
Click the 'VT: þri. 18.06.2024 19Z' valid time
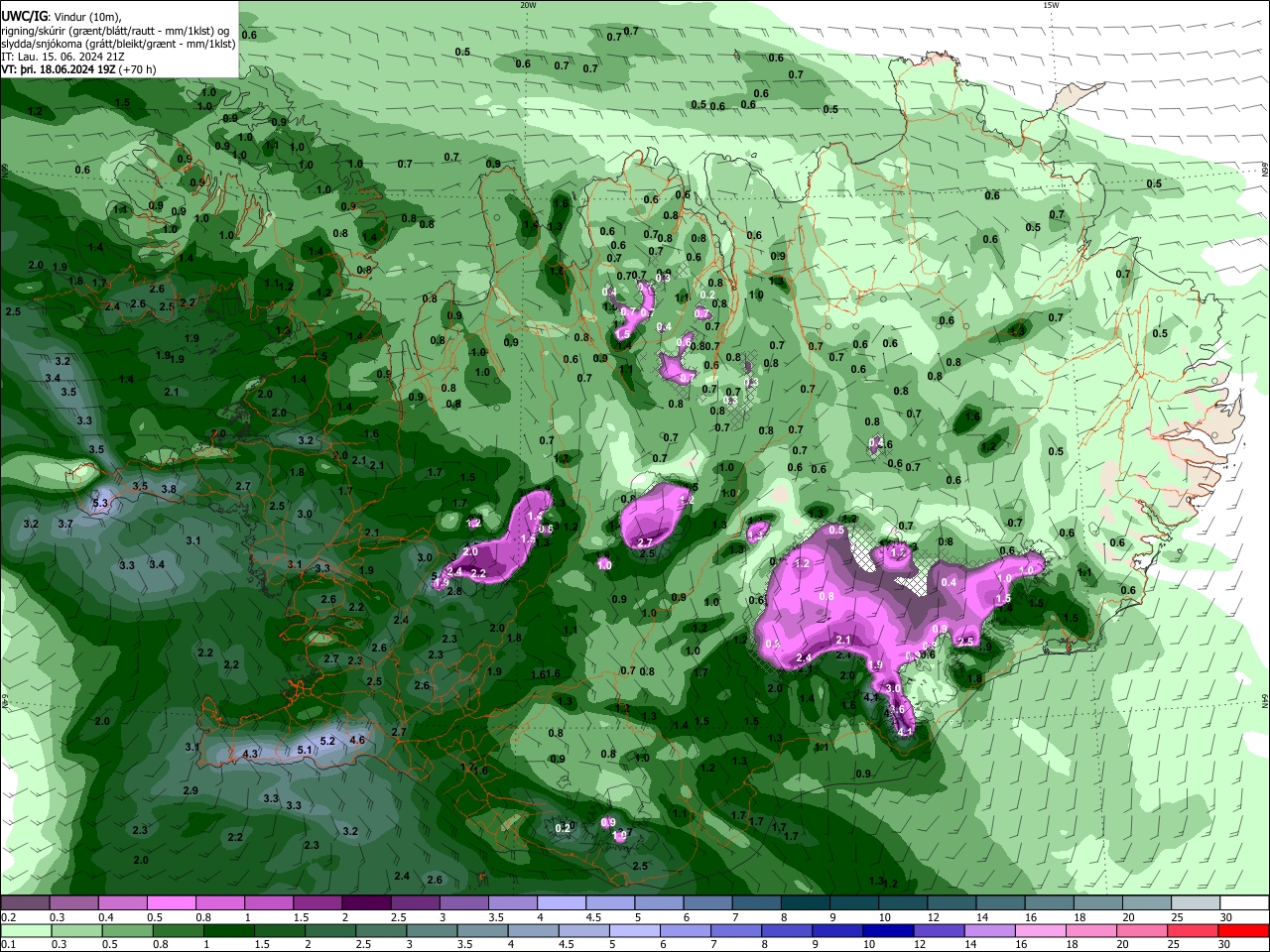pos(60,69)
